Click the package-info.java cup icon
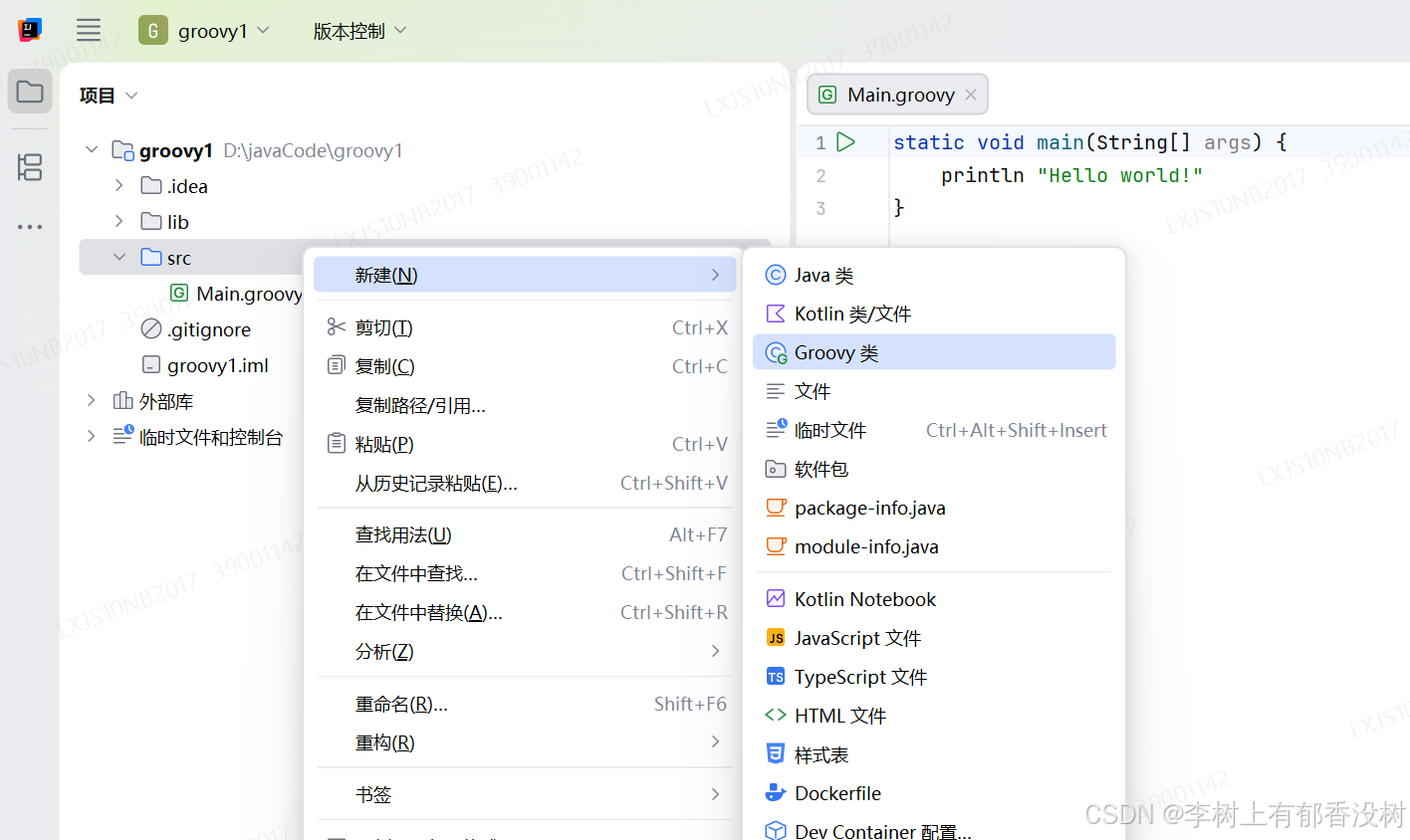 click(776, 508)
